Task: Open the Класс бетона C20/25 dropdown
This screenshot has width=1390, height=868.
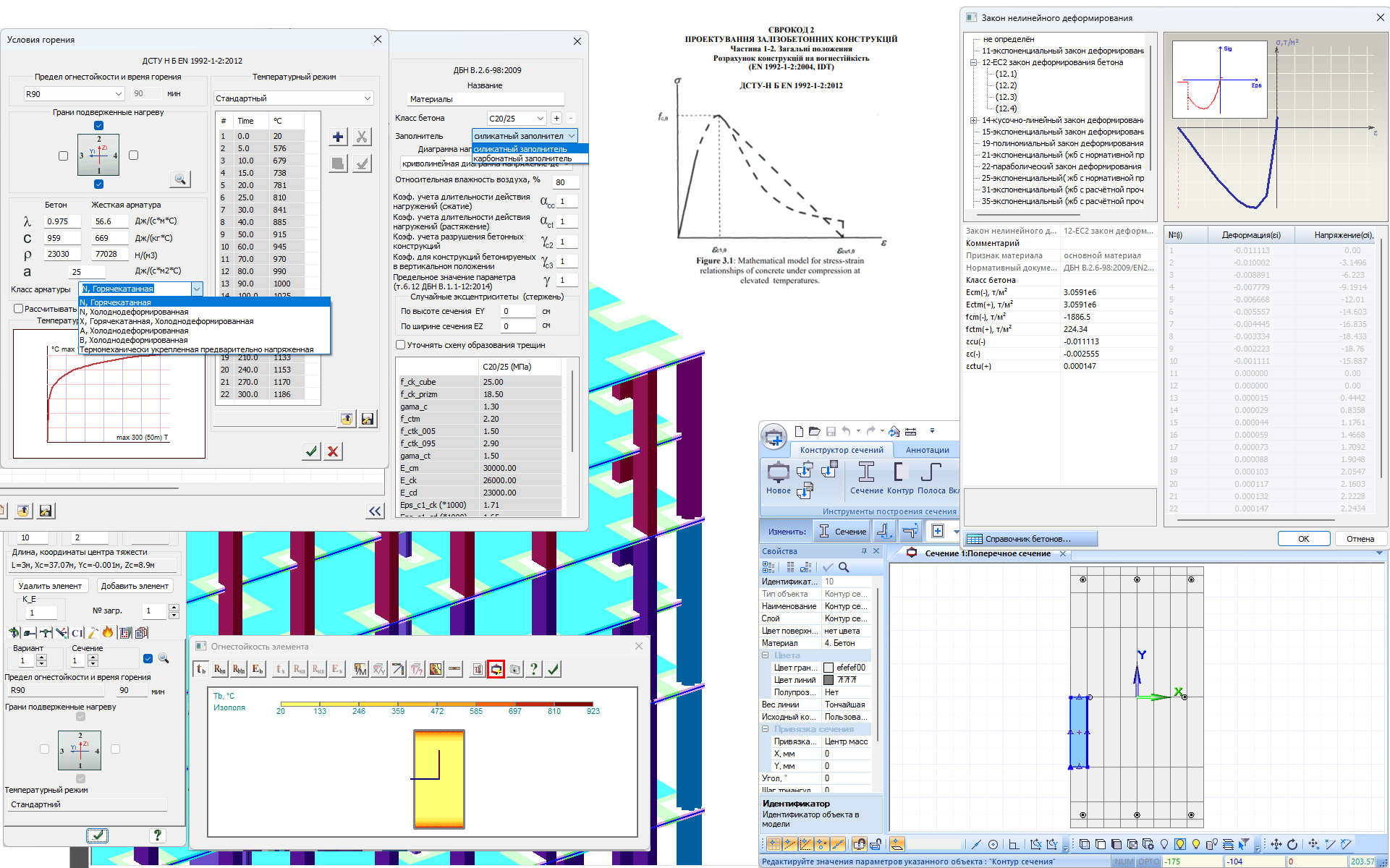Action: (x=540, y=119)
